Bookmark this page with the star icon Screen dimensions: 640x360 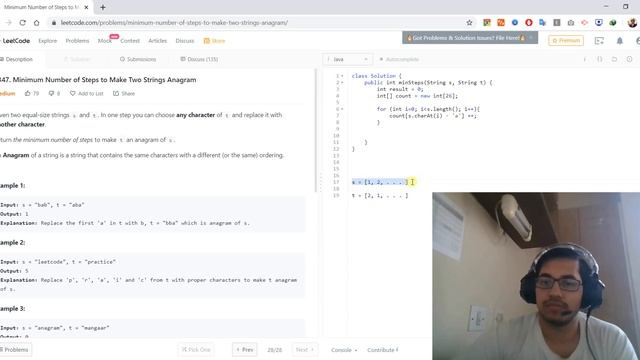[469, 23]
